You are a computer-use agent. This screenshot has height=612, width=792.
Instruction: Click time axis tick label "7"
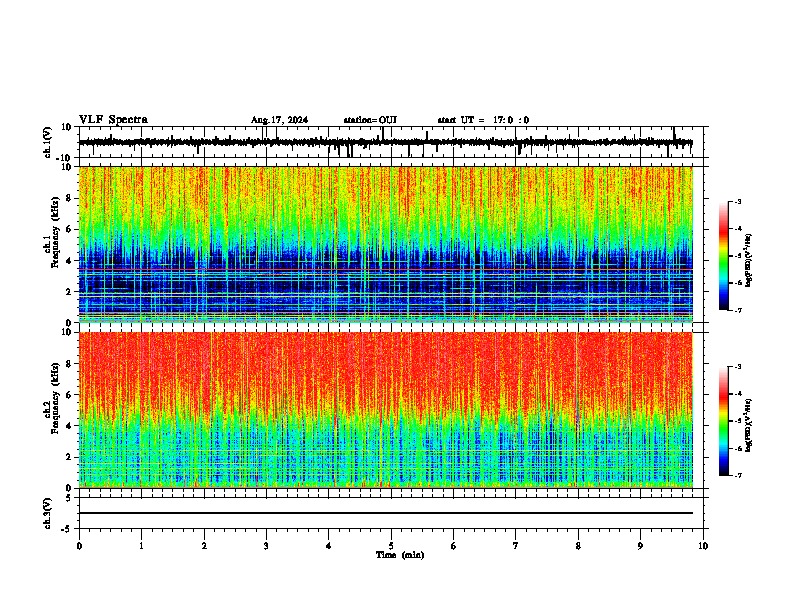click(x=516, y=546)
